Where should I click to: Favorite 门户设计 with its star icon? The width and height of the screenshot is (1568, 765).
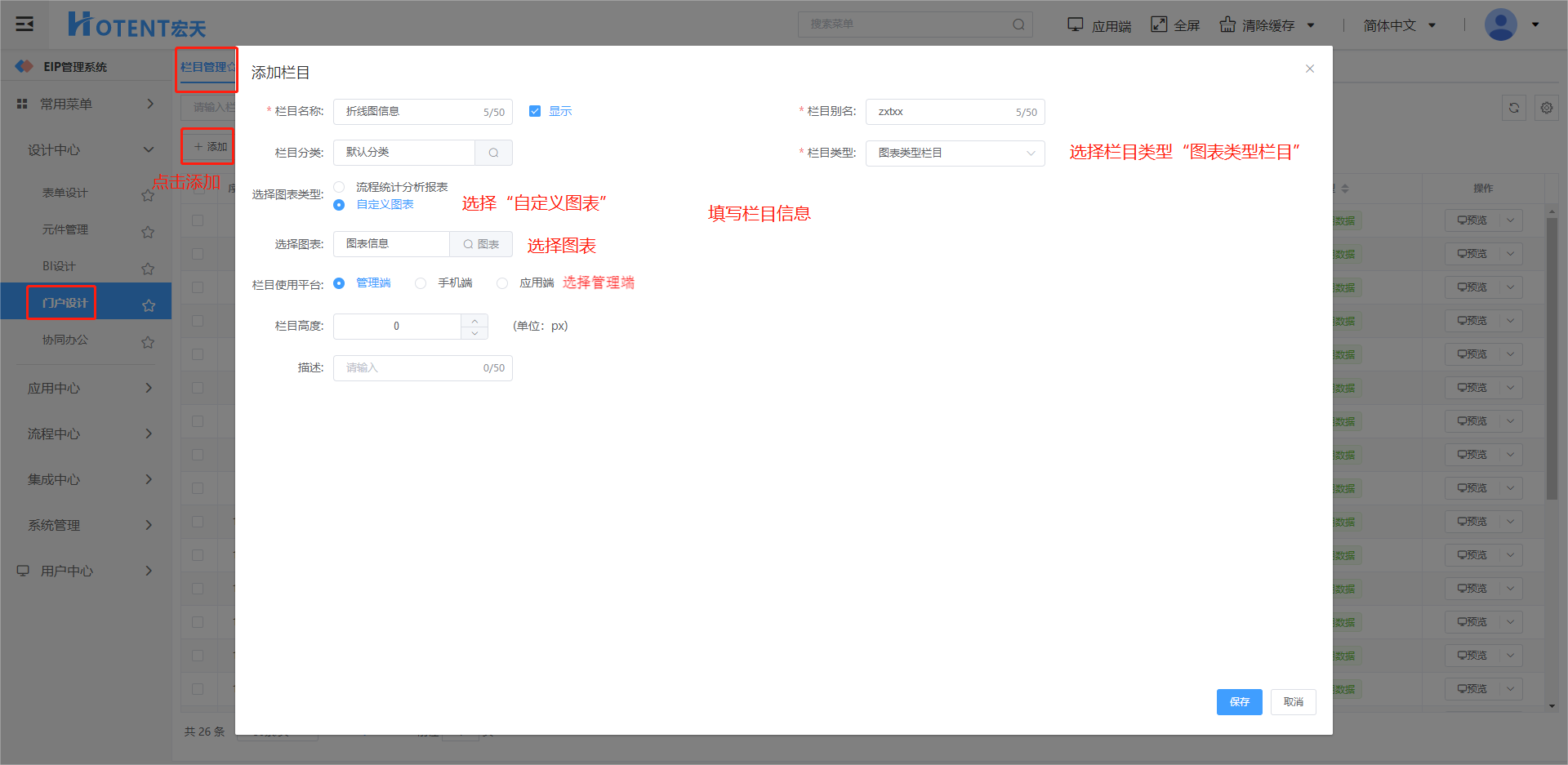coord(149,305)
